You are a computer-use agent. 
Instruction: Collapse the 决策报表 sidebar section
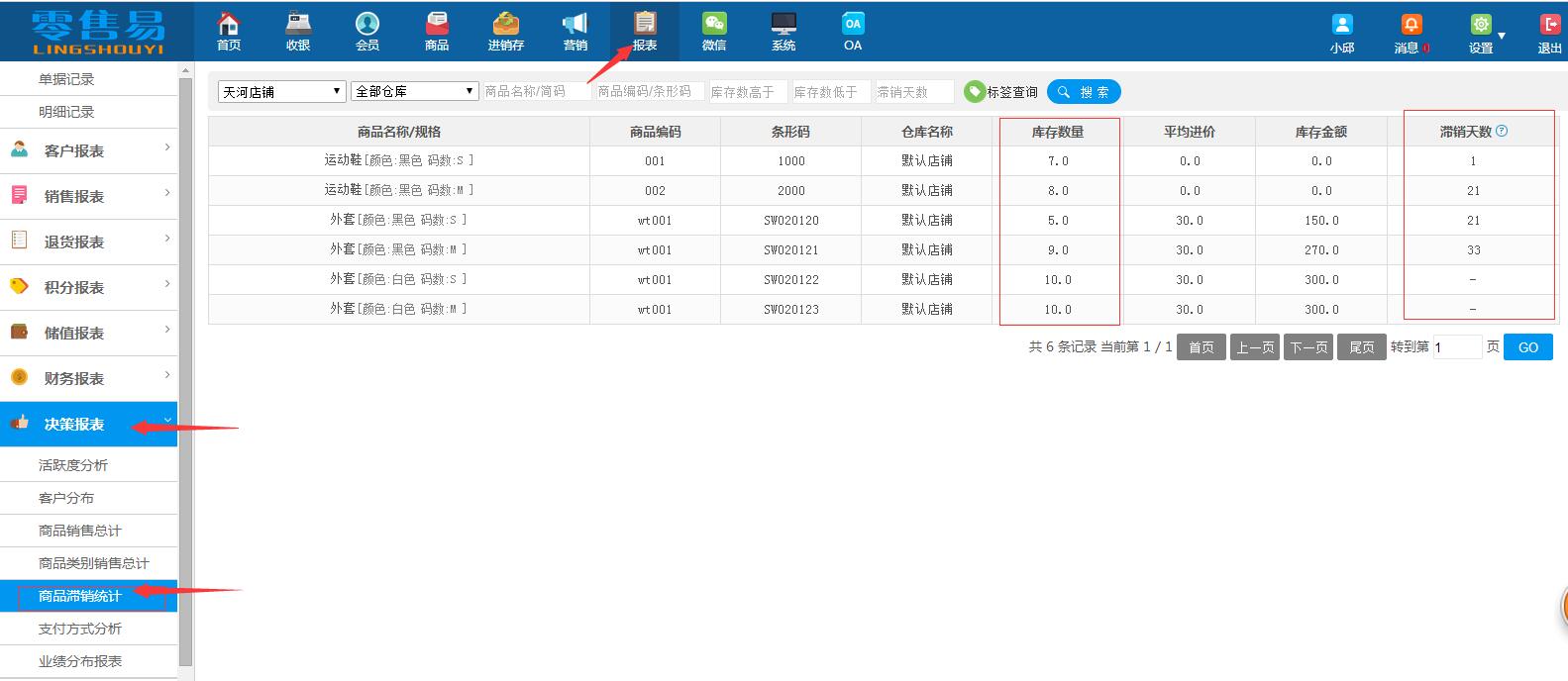coord(89,424)
